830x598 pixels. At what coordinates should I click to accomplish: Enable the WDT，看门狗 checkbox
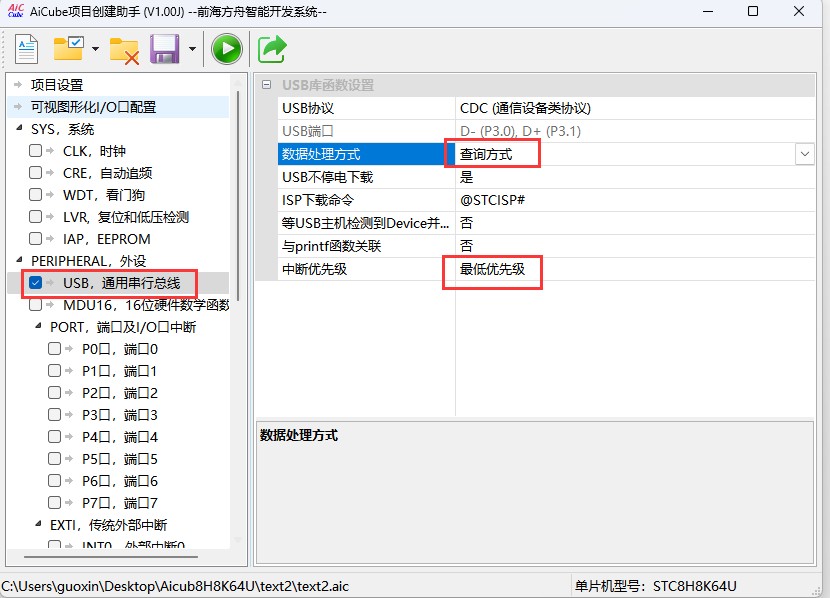(35, 195)
